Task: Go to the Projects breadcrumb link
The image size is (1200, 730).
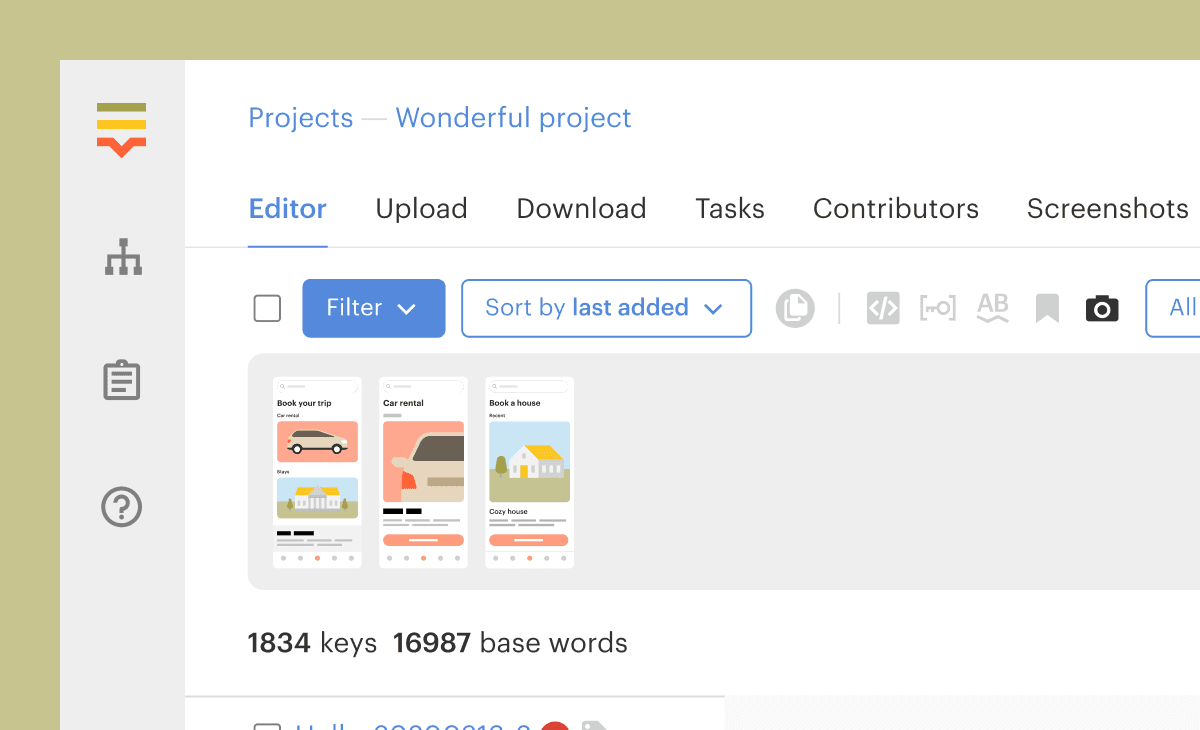Action: (300, 118)
